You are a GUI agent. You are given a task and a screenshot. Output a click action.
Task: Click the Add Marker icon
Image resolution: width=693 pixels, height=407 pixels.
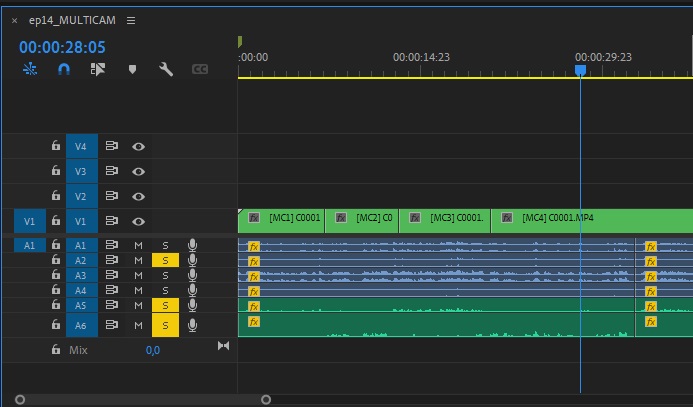pyautogui.click(x=132, y=70)
